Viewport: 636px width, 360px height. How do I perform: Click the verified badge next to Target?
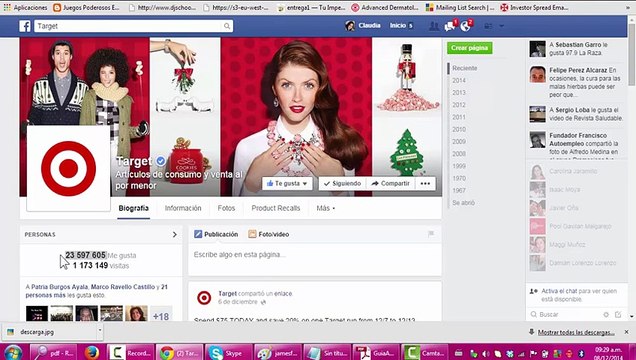pos(161,161)
